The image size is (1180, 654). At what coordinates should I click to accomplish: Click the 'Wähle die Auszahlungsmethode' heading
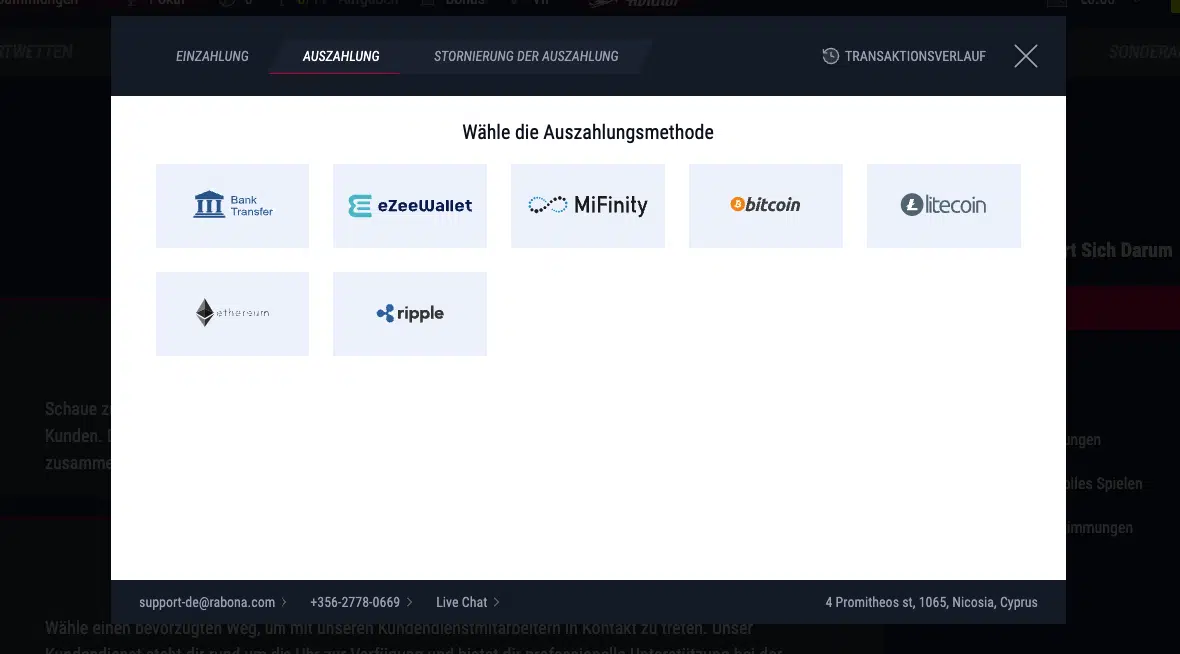pyautogui.click(x=588, y=132)
